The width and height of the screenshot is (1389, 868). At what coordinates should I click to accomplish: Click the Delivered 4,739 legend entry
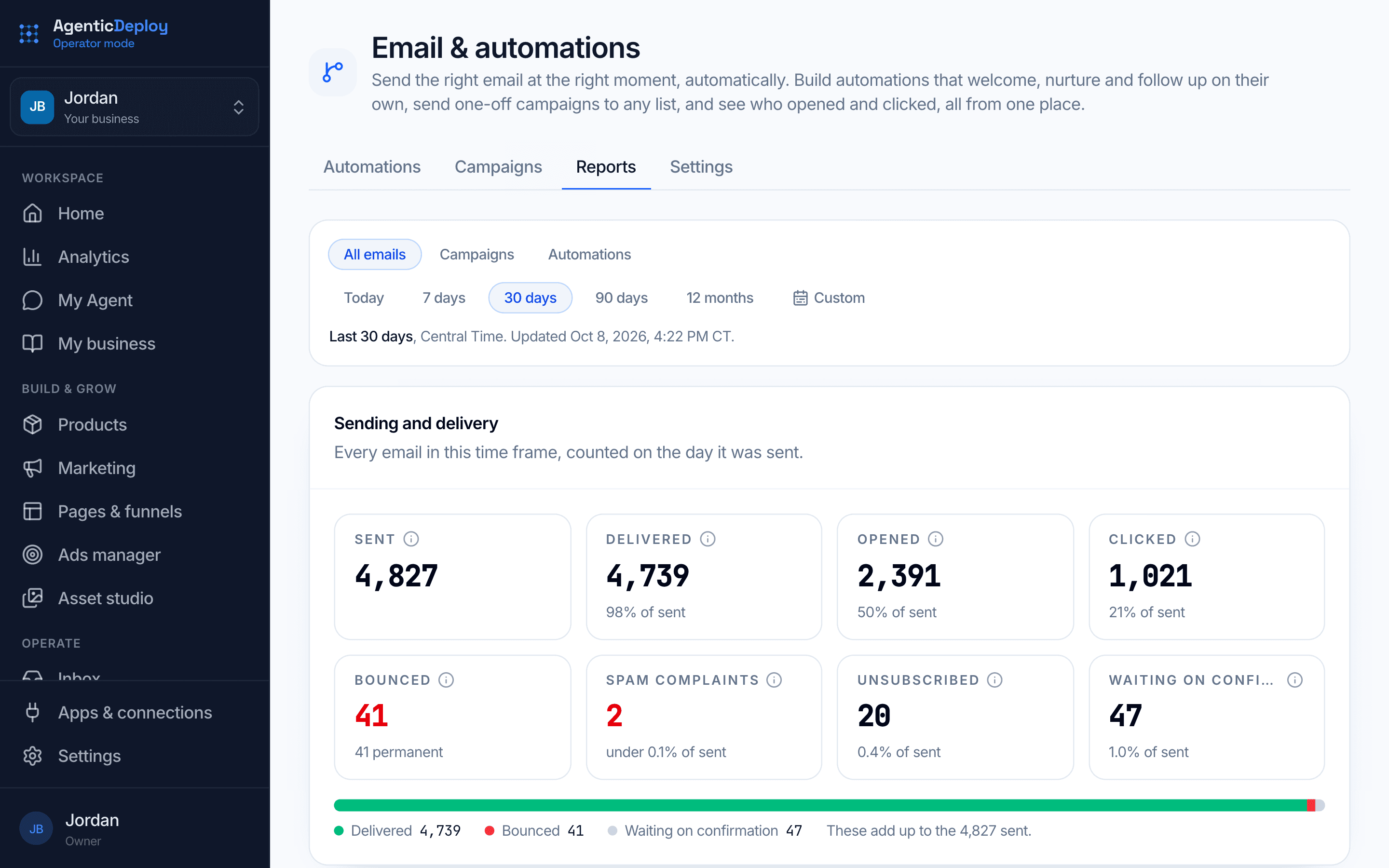point(397,831)
